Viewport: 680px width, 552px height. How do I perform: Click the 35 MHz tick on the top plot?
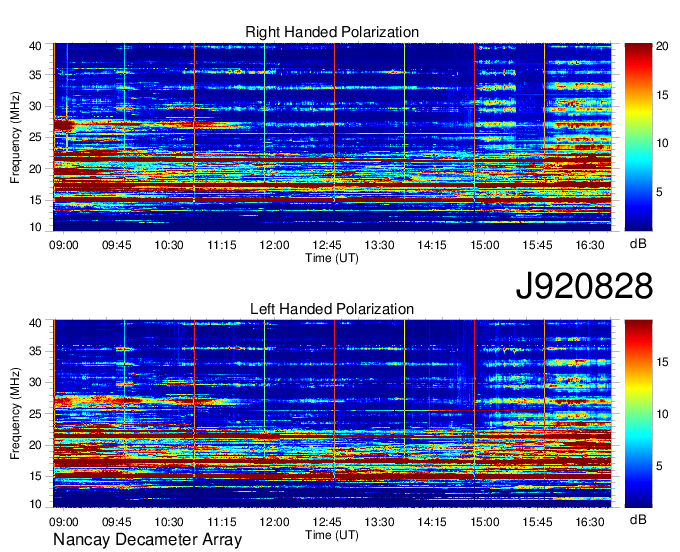35,75
